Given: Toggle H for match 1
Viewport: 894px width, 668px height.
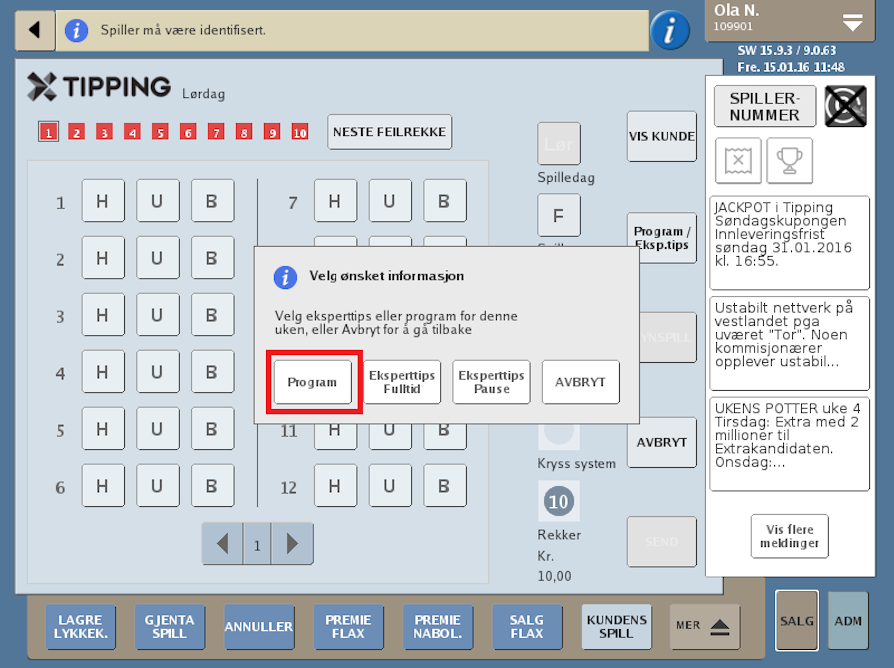Looking at the screenshot, I should [103, 201].
